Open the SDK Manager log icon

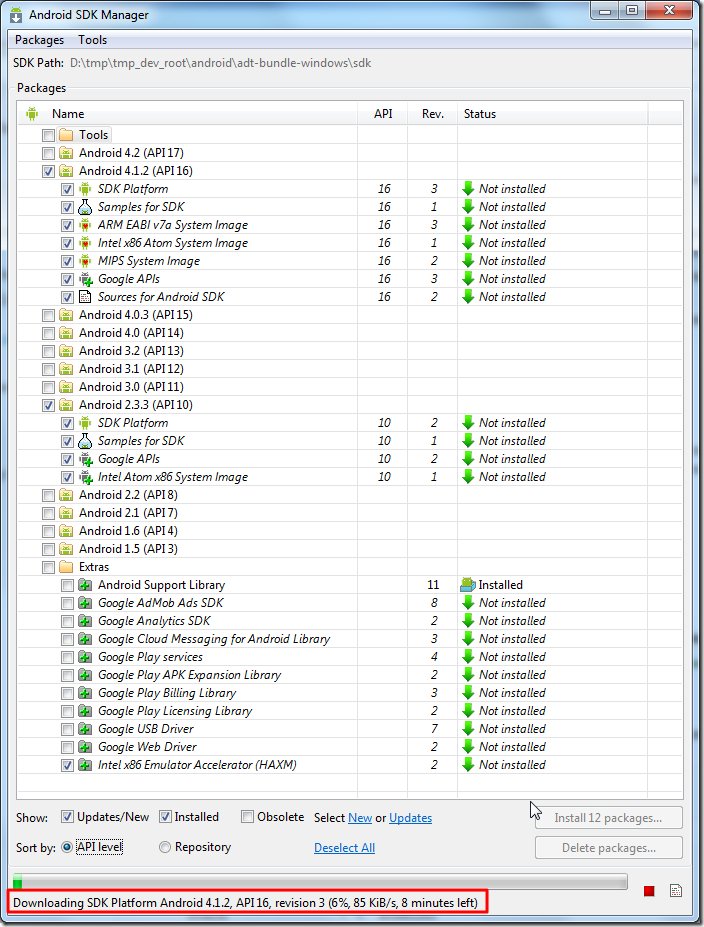point(676,890)
